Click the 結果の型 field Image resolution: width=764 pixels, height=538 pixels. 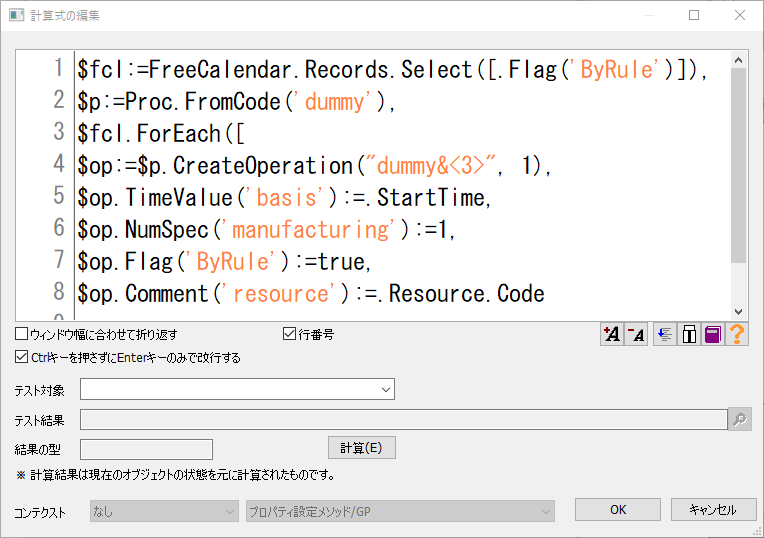146,449
